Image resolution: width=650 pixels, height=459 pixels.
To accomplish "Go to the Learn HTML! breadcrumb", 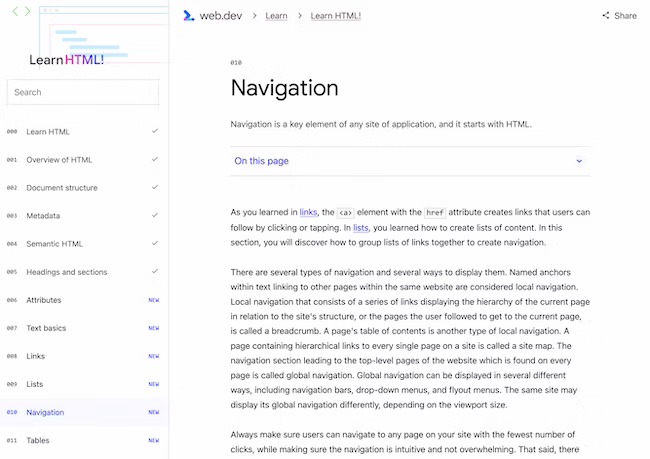I will pyautogui.click(x=336, y=16).
